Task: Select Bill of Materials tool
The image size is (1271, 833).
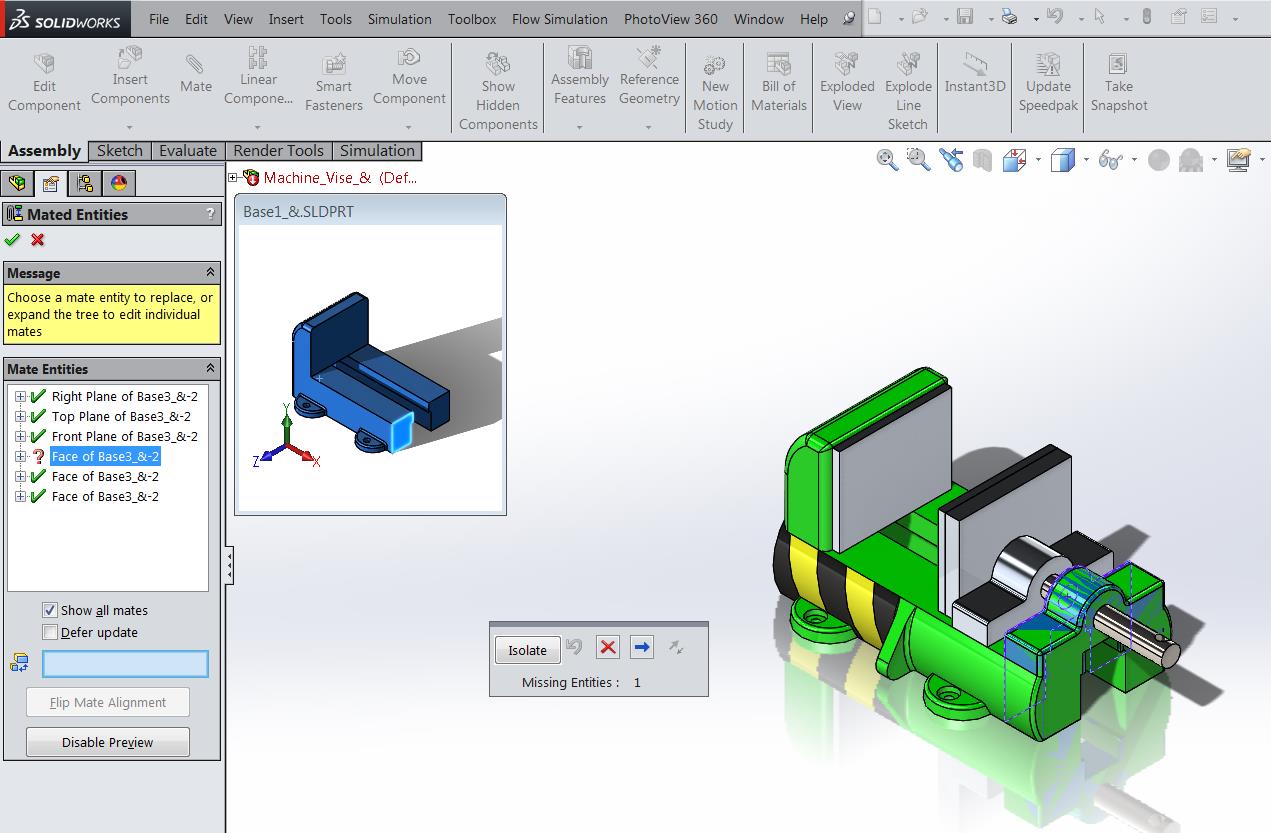Action: tap(778, 65)
